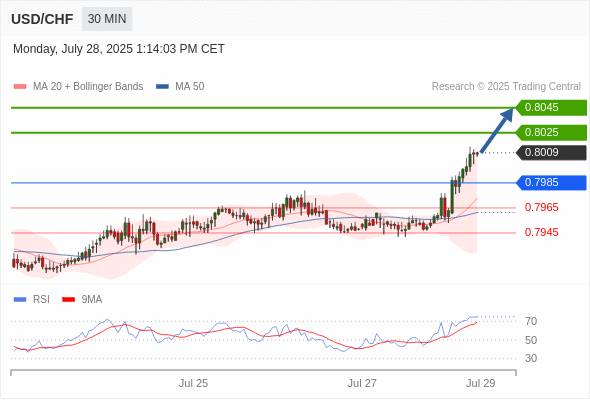Click the blue upward trend arrow
Image resolution: width=590 pixels, height=400 pixels.
[497, 130]
